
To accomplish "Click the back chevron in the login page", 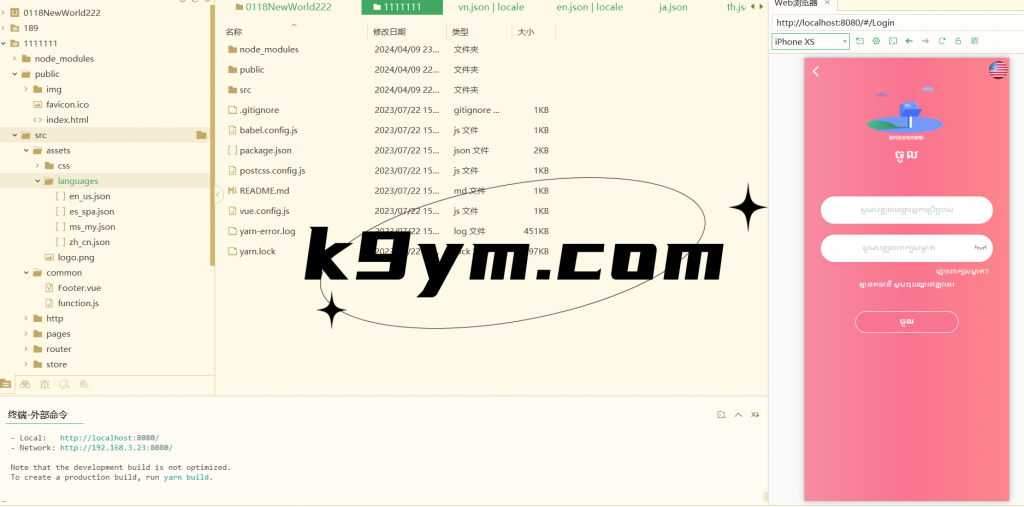I will click(x=816, y=71).
